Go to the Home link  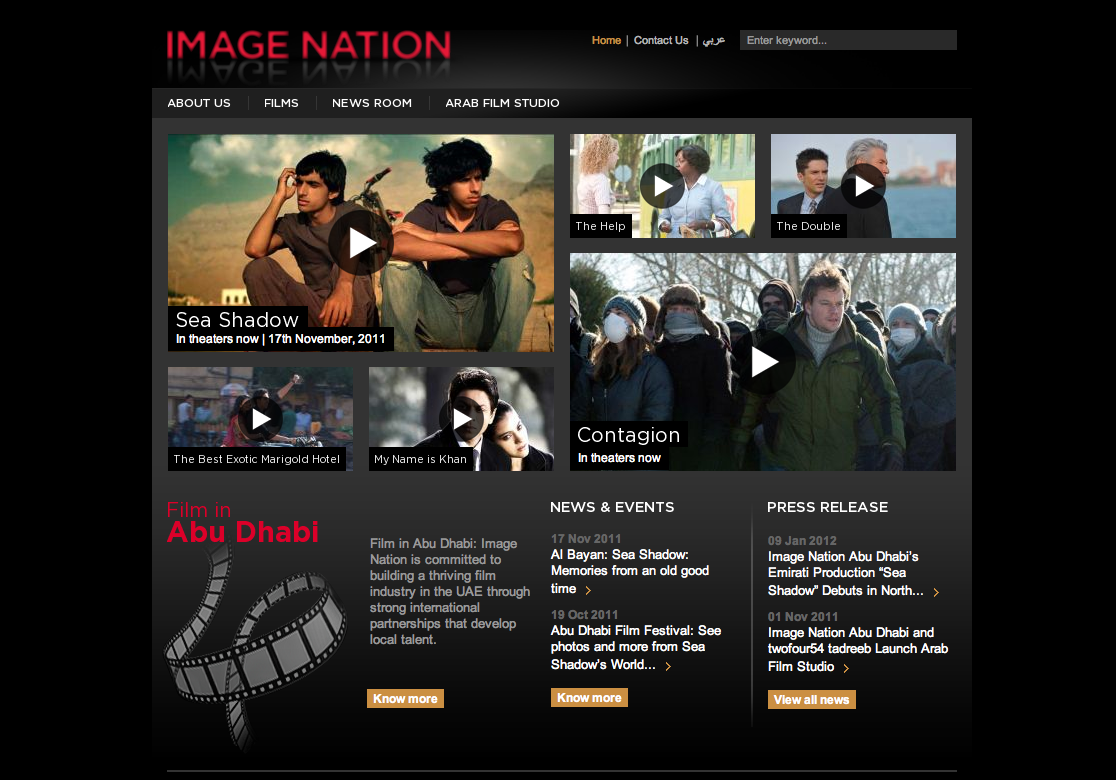tap(606, 41)
